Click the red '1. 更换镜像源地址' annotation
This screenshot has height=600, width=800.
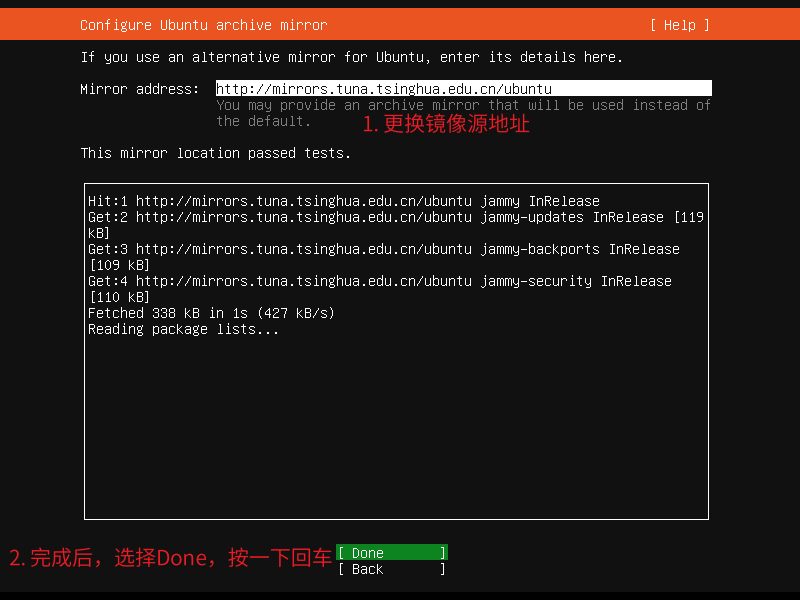[x=445, y=125]
